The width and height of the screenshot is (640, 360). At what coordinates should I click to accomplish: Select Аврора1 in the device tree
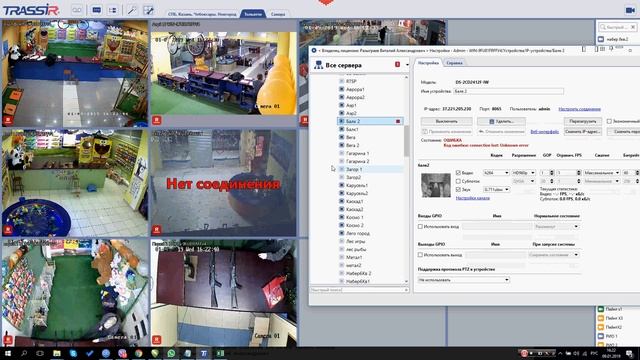[355, 89]
